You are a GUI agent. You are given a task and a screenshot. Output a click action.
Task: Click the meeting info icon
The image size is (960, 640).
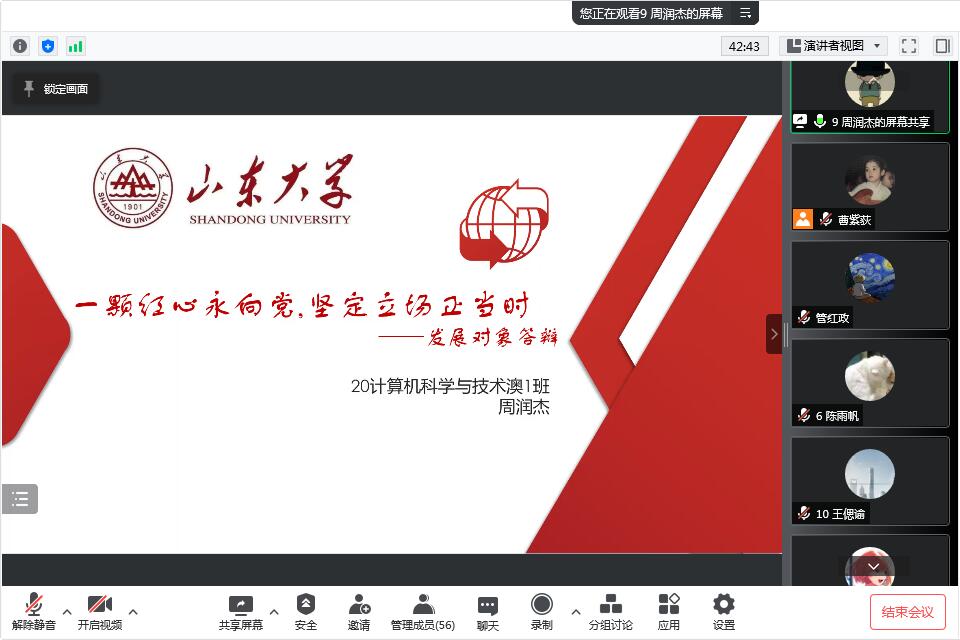pyautogui.click(x=20, y=46)
